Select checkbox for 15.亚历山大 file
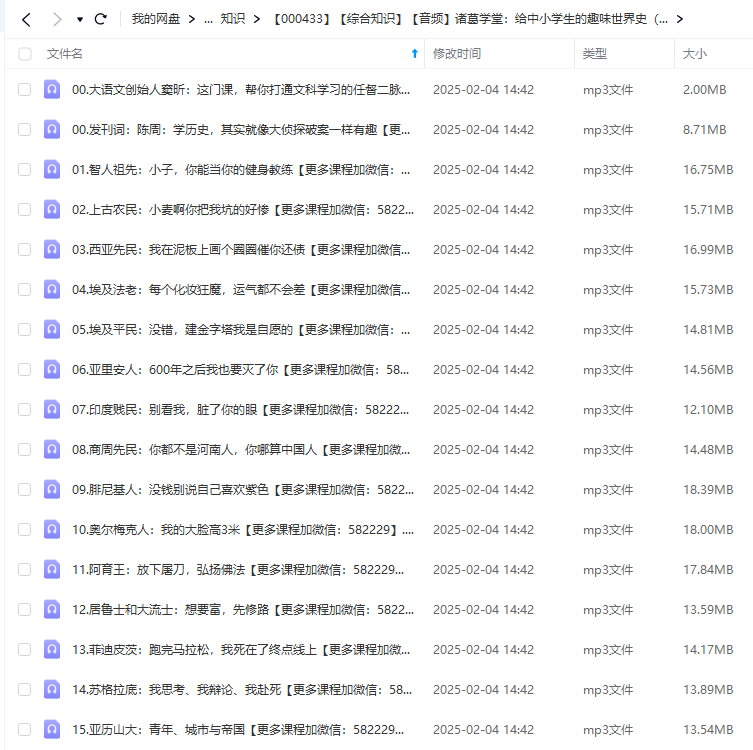Viewport: 753px width, 750px height. (x=24, y=729)
